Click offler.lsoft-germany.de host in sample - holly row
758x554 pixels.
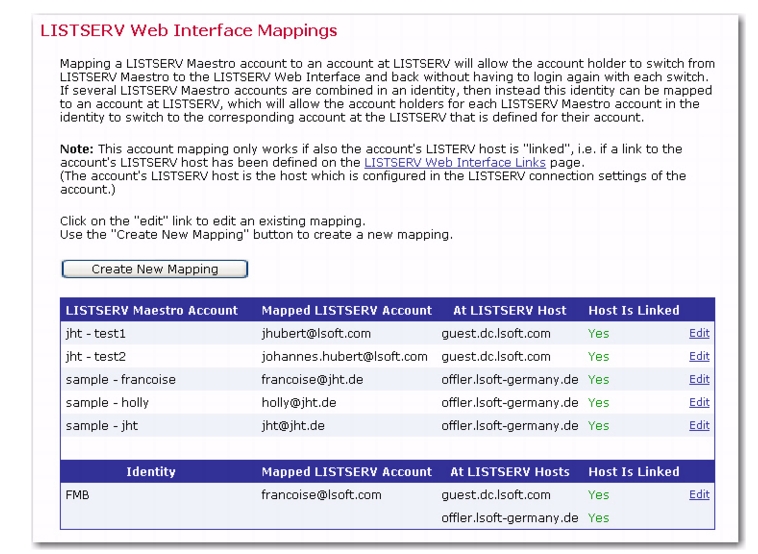click(510, 403)
